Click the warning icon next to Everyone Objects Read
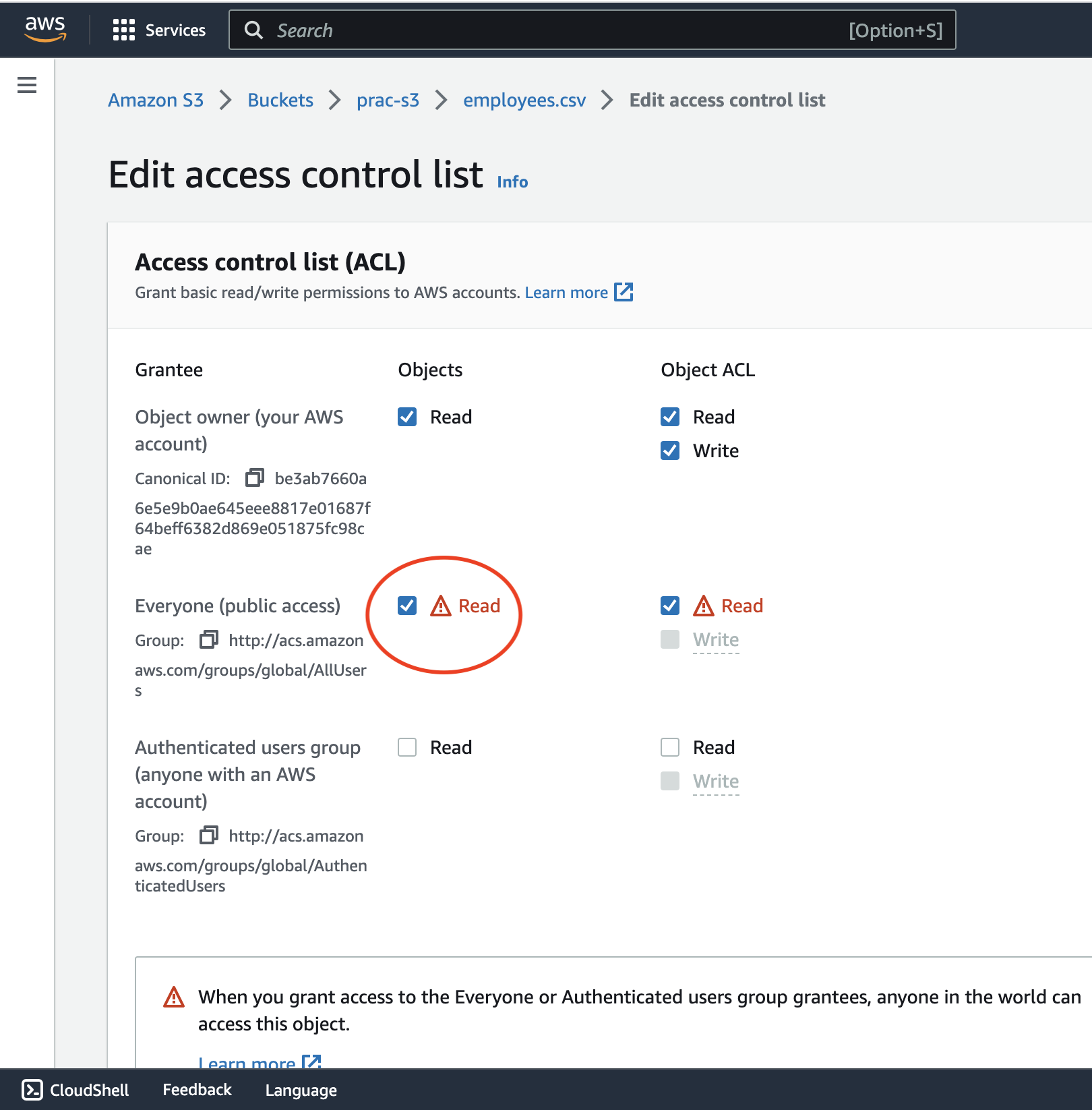 coord(441,606)
